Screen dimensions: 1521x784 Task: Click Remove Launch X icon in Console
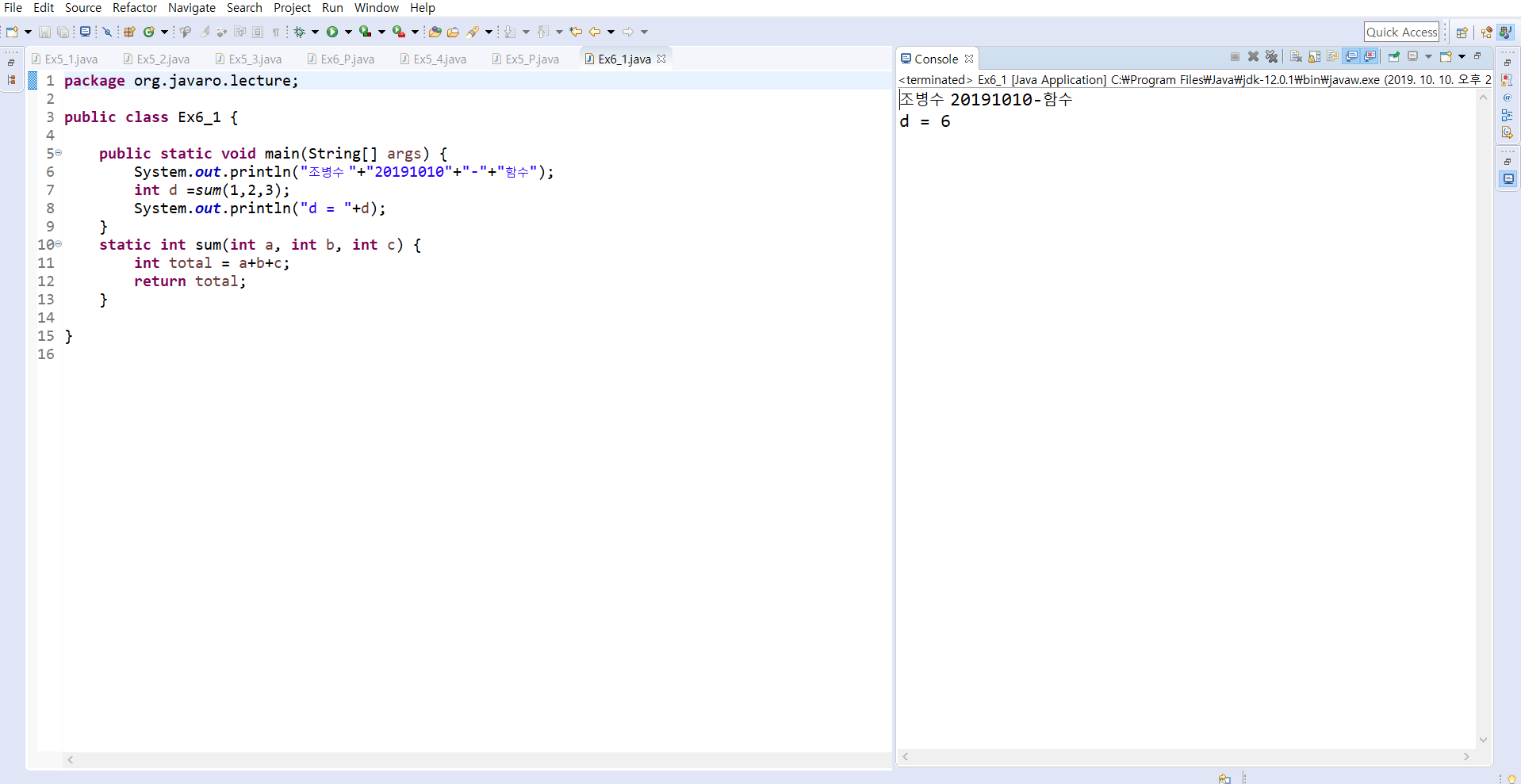click(1253, 56)
